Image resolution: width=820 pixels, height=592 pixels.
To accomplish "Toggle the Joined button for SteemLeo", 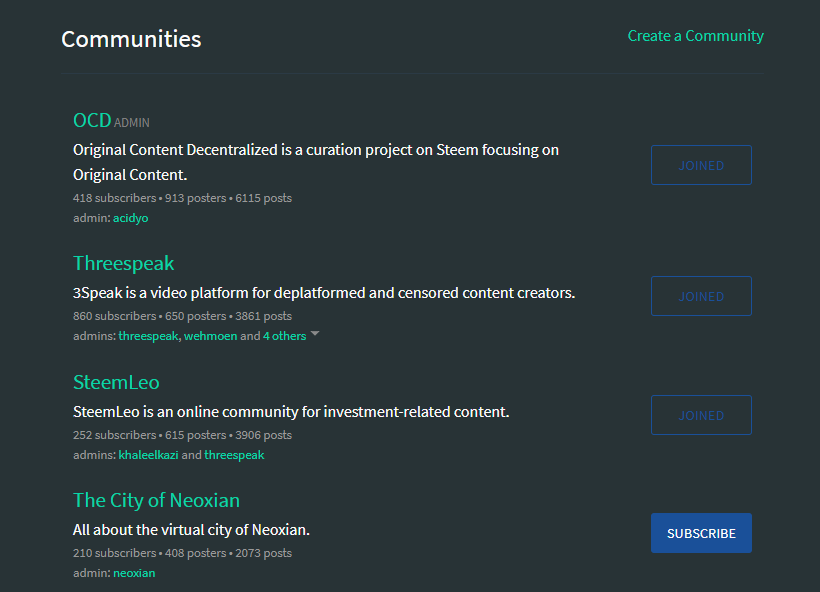I will pyautogui.click(x=701, y=415).
